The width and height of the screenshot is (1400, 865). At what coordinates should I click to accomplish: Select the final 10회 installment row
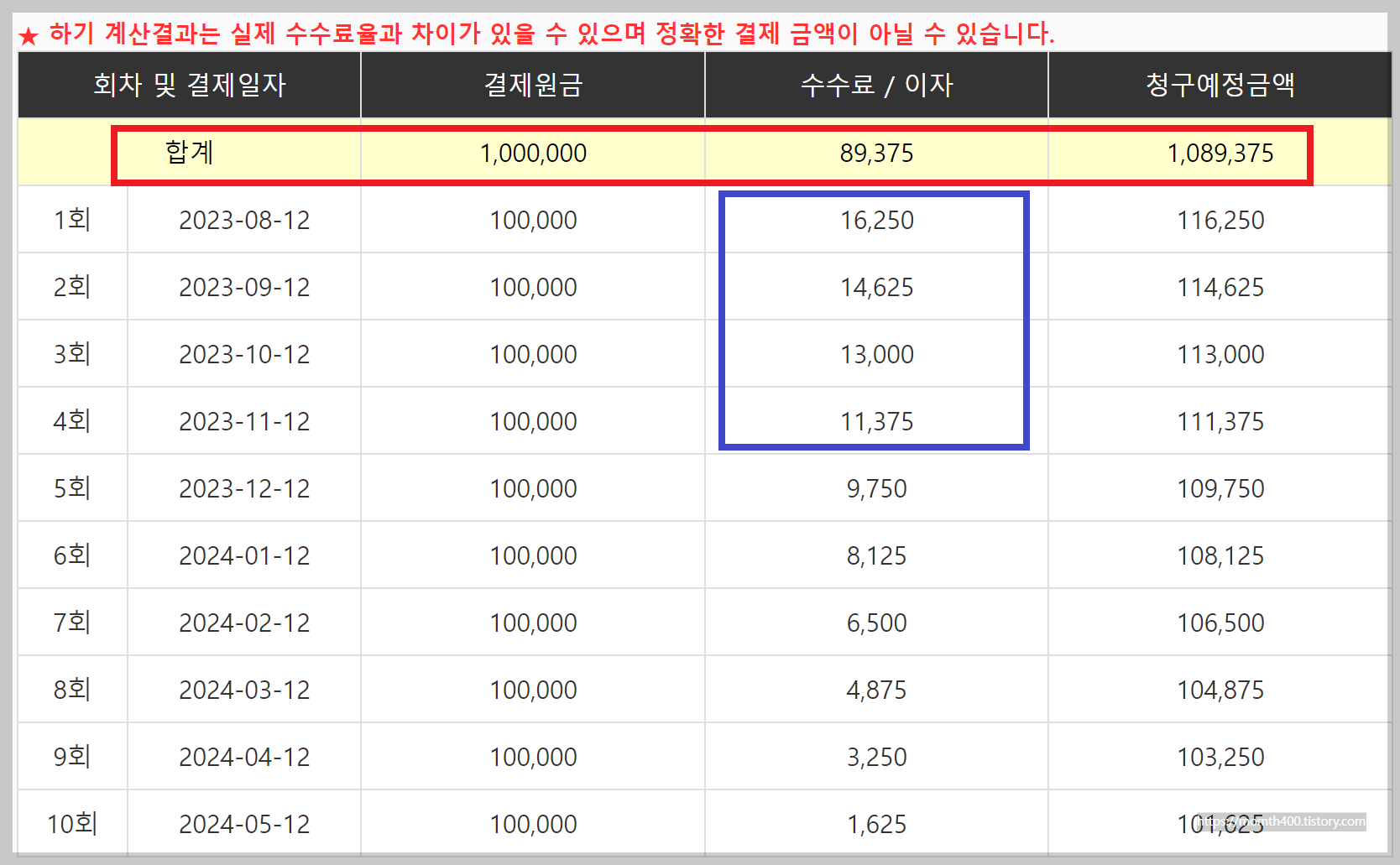72,823
